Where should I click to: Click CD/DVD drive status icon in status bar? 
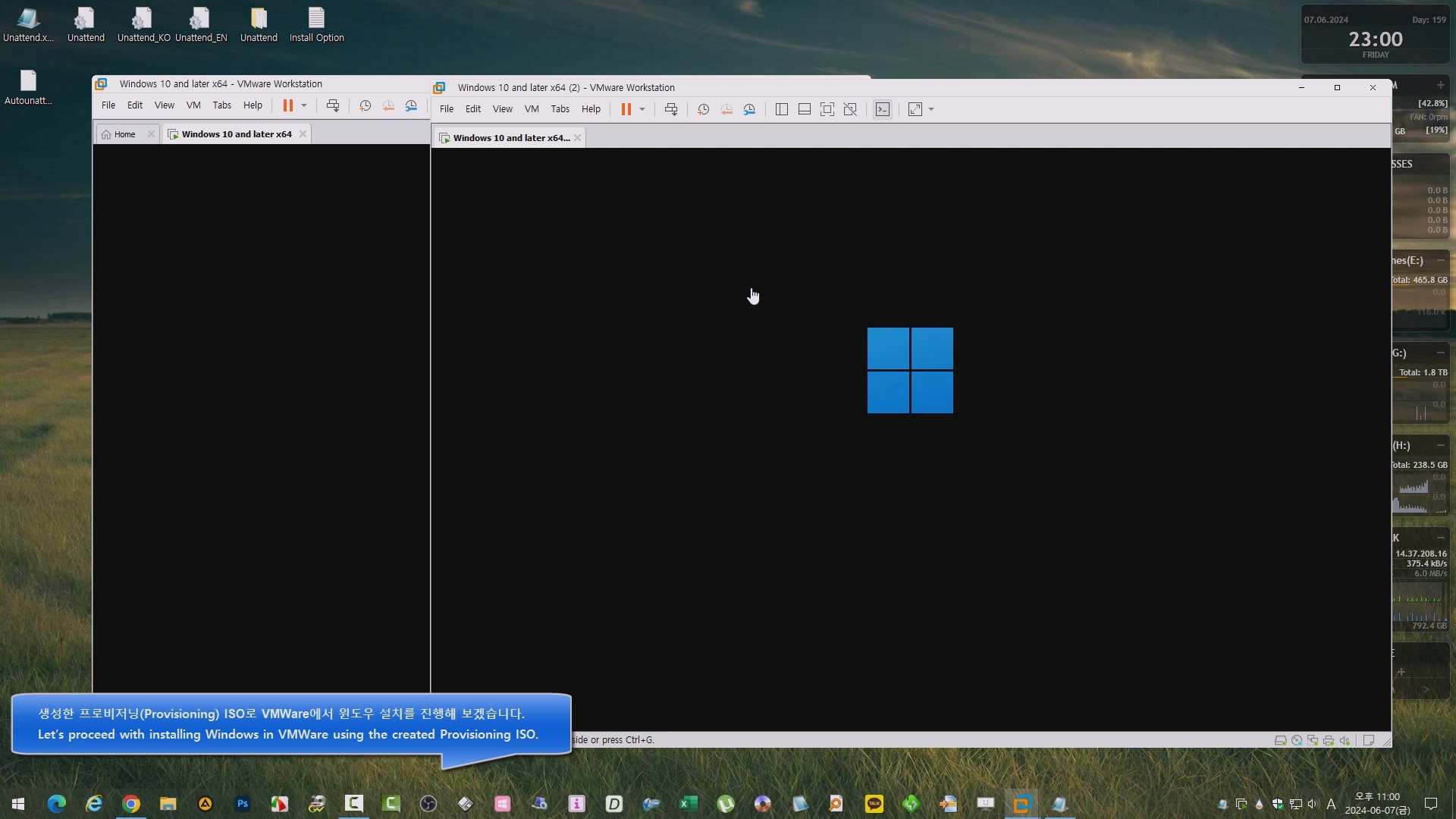1297,740
